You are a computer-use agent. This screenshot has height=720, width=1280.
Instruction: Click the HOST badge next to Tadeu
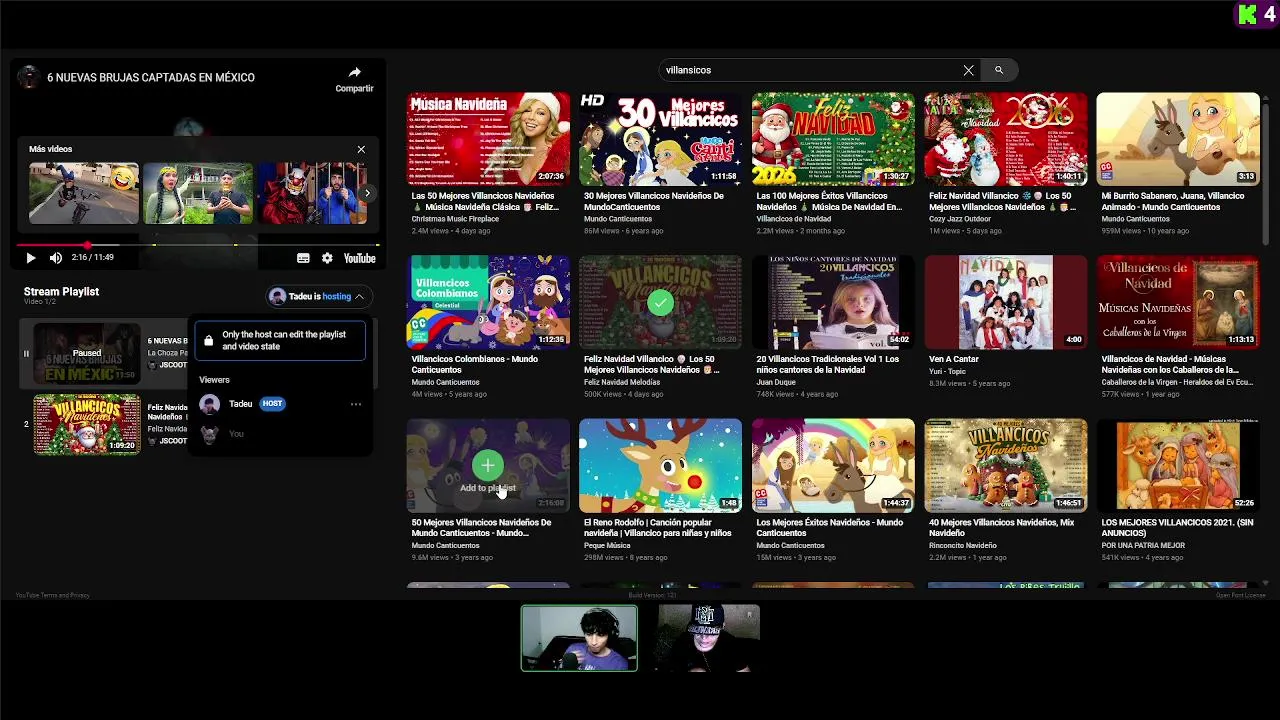(273, 404)
